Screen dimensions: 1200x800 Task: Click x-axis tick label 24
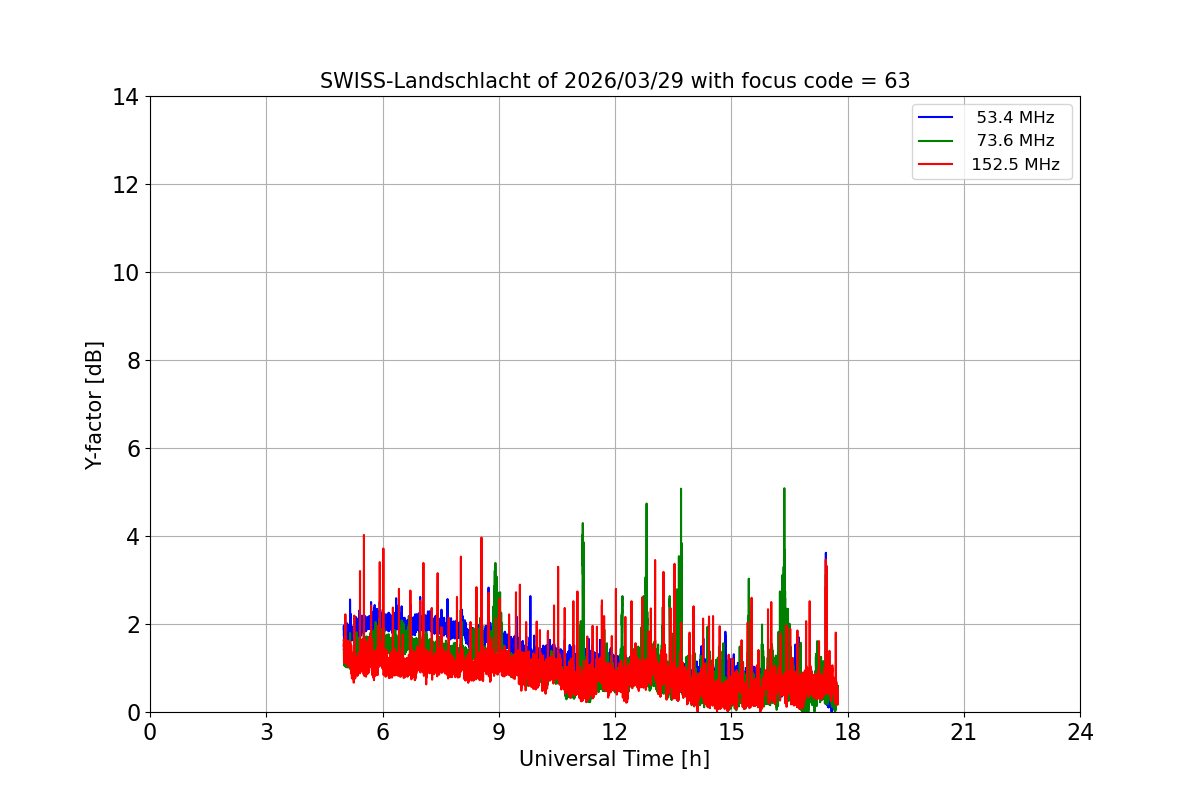point(1080,731)
